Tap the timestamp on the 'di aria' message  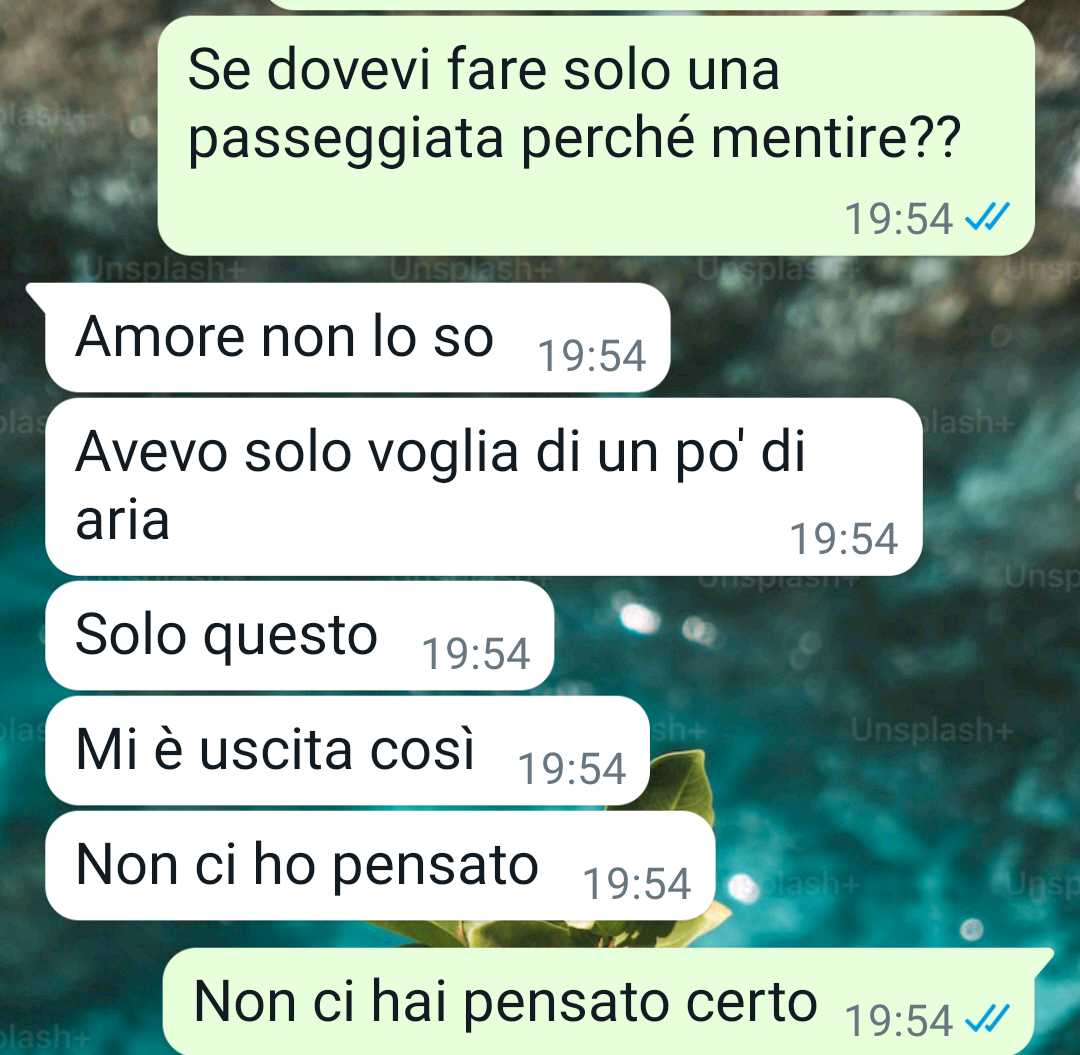[x=844, y=539]
